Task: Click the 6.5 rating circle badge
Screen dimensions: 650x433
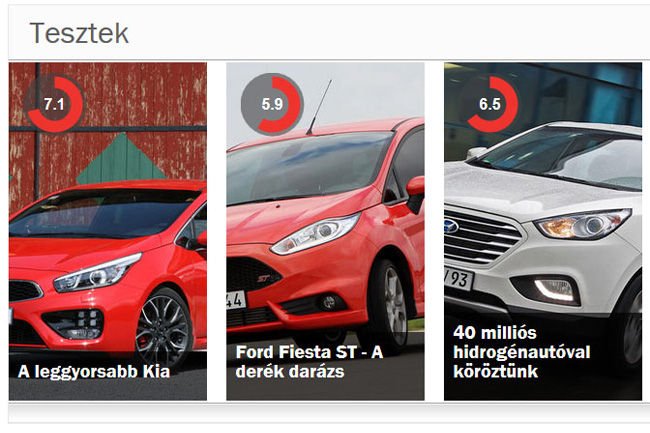Action: 490,104
